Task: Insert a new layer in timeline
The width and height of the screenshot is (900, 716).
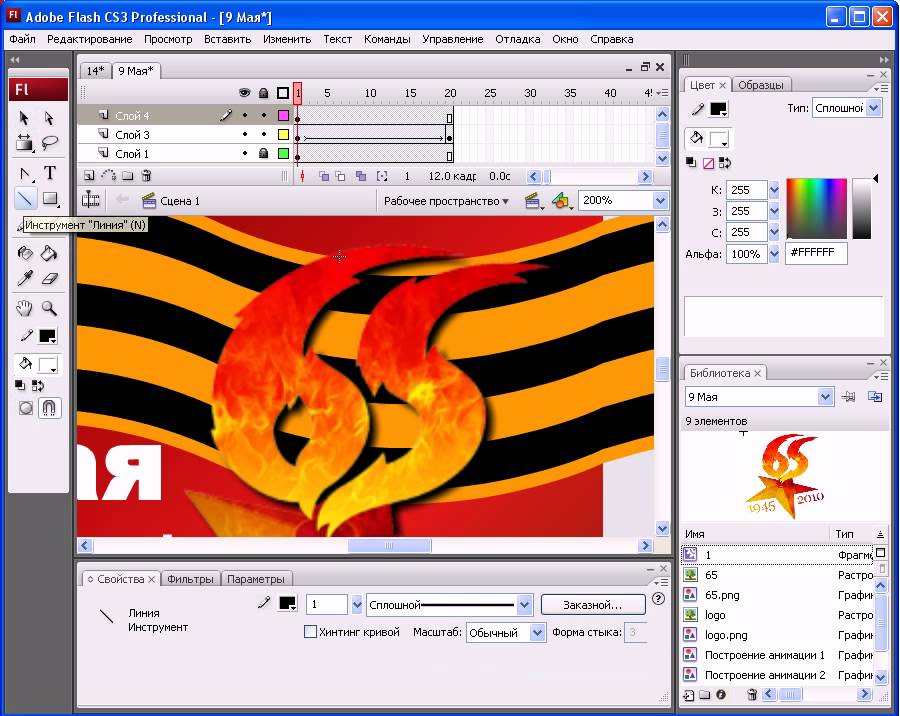Action: (x=89, y=176)
